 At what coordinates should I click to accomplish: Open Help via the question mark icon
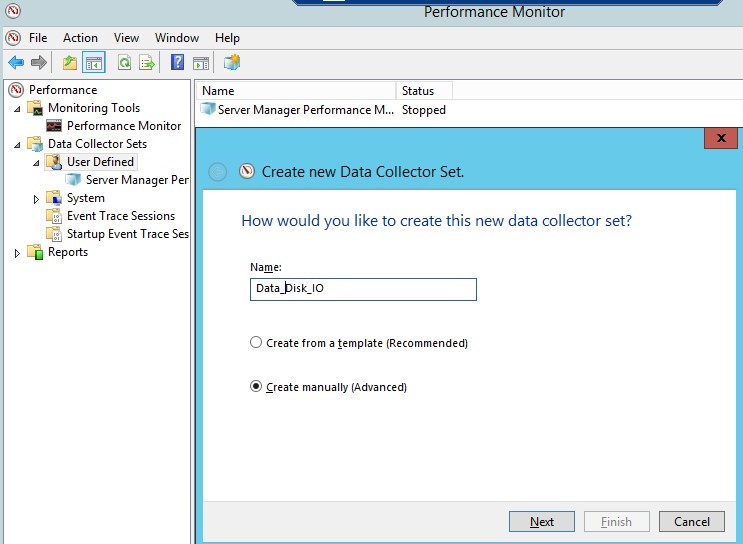click(x=177, y=63)
